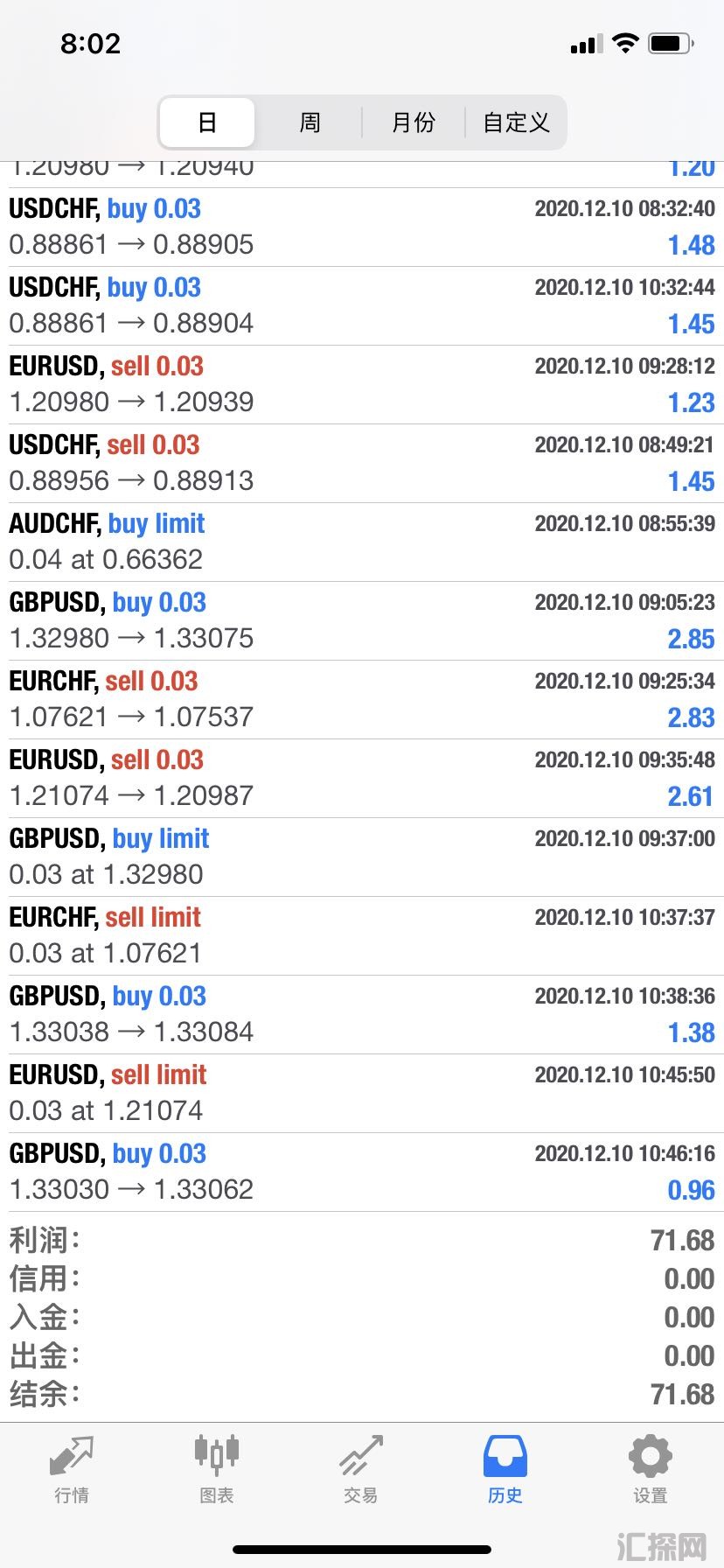Image resolution: width=724 pixels, height=1568 pixels.
Task: Open the 图表 chart candlestick icon
Action: point(217,1455)
